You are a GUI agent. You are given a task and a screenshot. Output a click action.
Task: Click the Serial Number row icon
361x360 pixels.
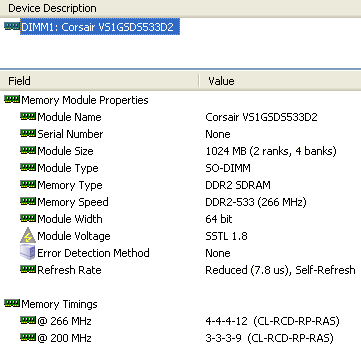[28, 133]
